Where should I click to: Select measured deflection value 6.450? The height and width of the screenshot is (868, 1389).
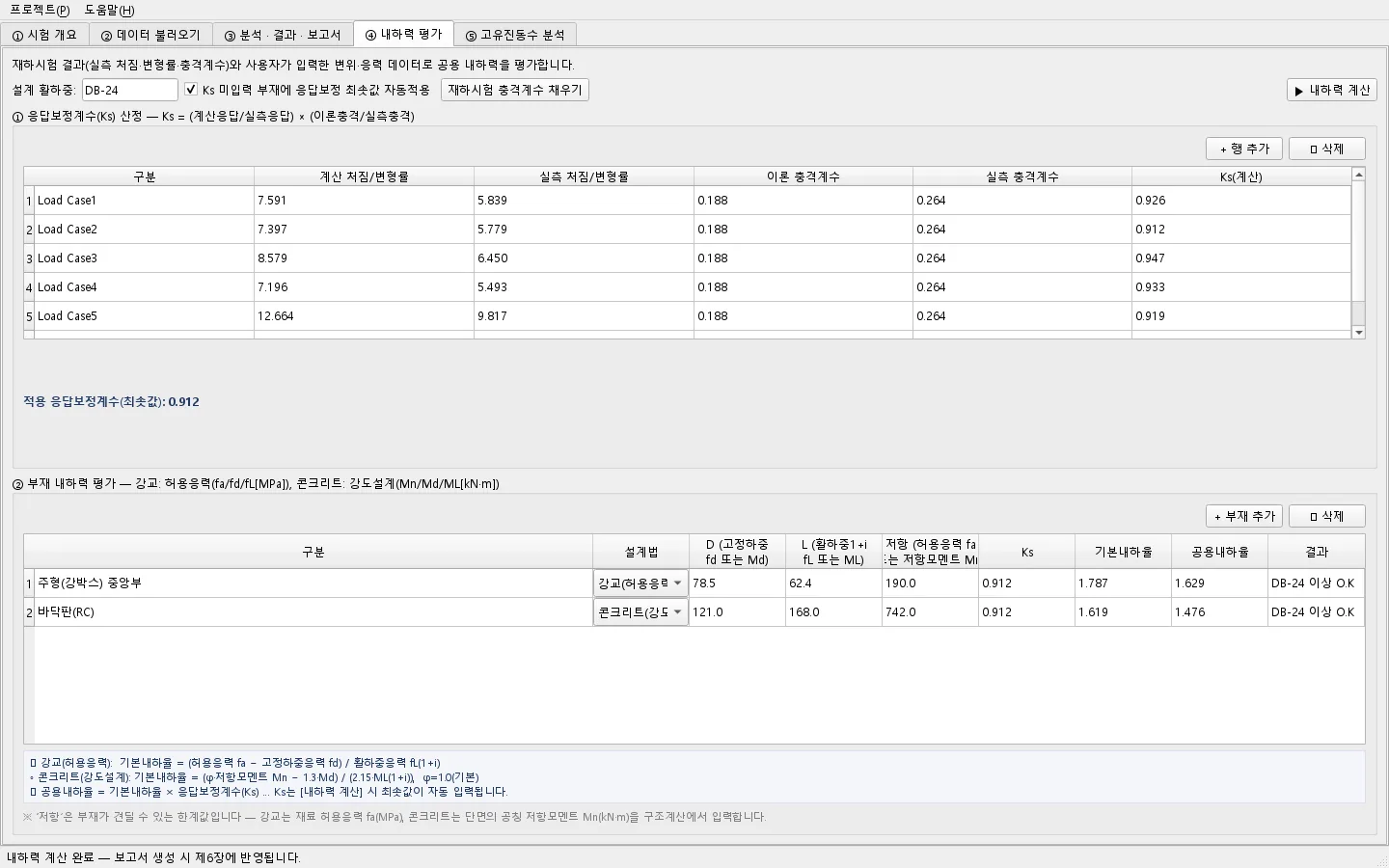(584, 258)
